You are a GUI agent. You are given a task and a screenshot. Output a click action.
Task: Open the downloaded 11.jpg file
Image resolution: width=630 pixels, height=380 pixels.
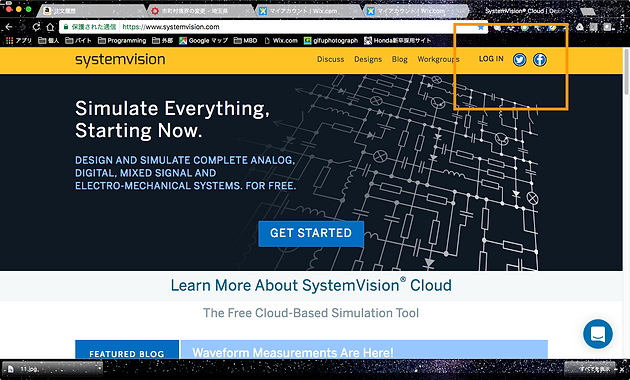[x=48, y=369]
